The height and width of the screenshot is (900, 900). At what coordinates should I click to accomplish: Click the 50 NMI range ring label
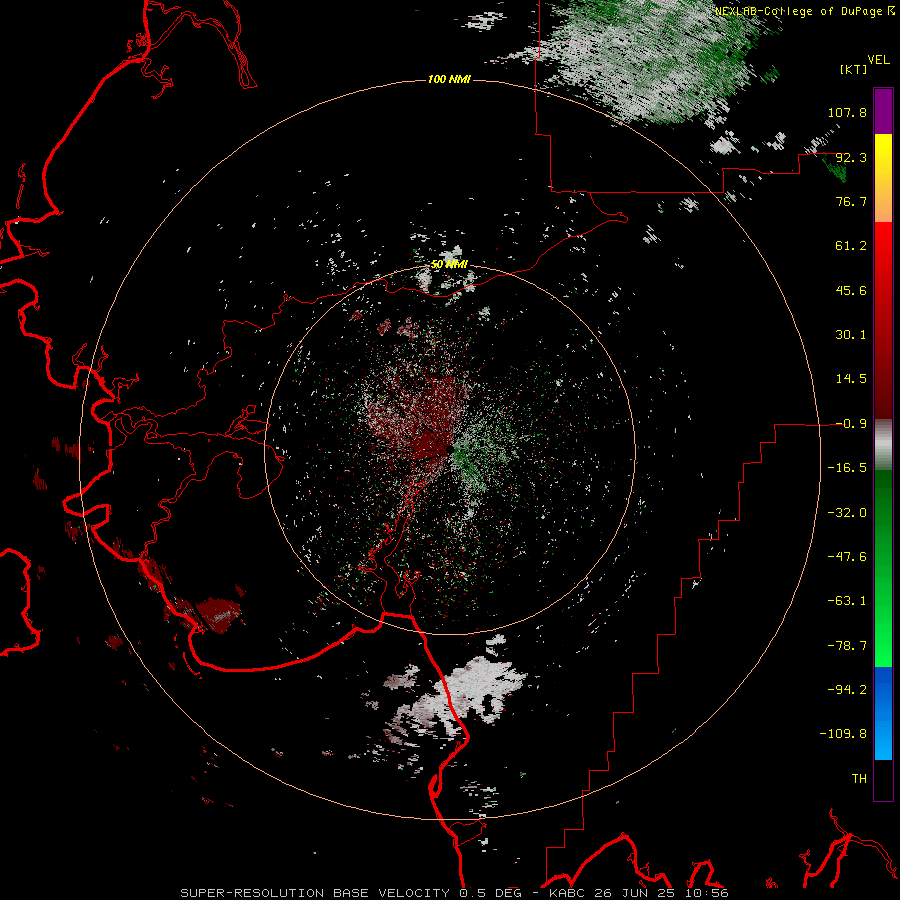click(x=449, y=264)
